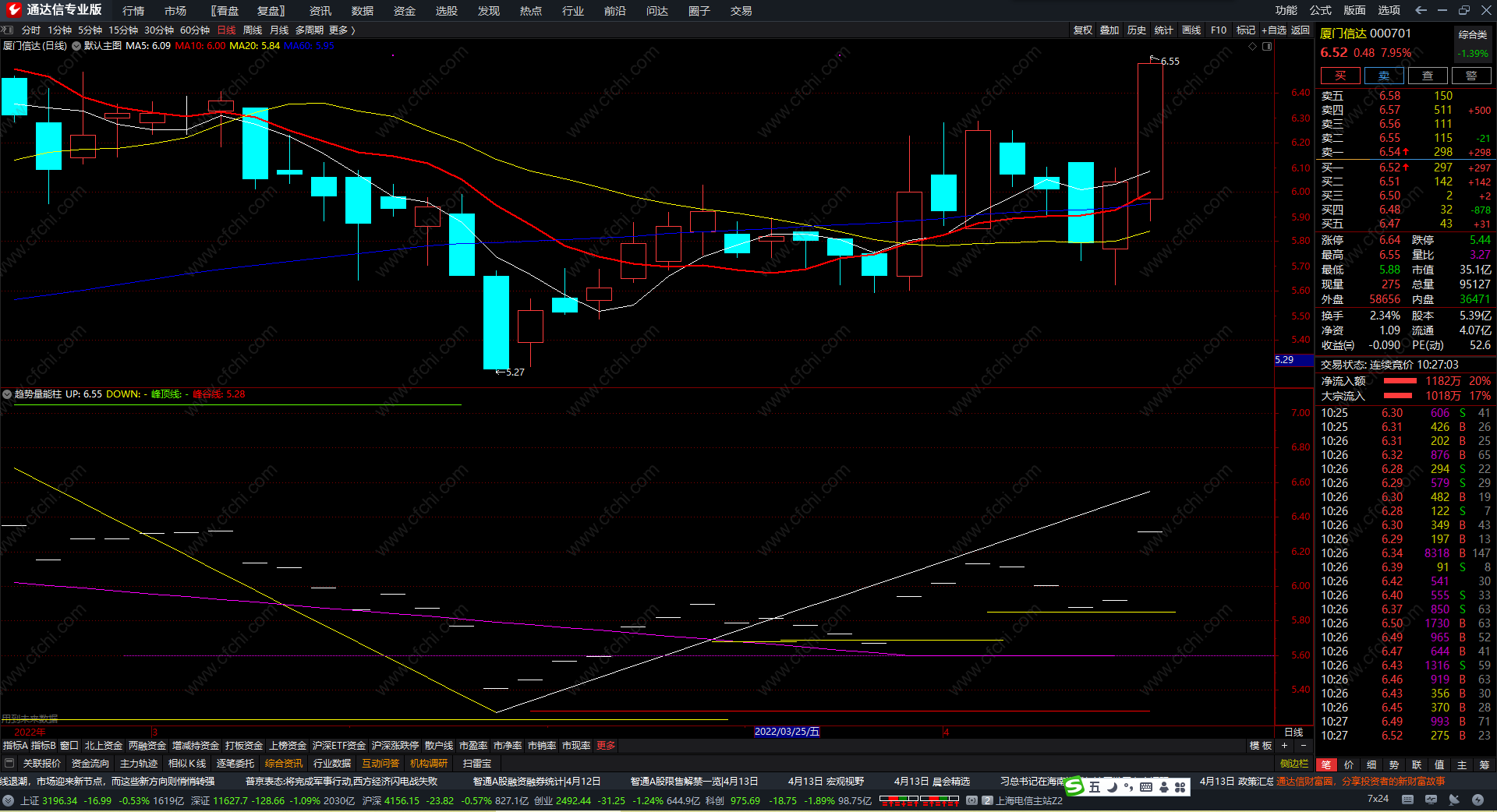Switch to the 扫雷宝 tab

click(x=477, y=764)
